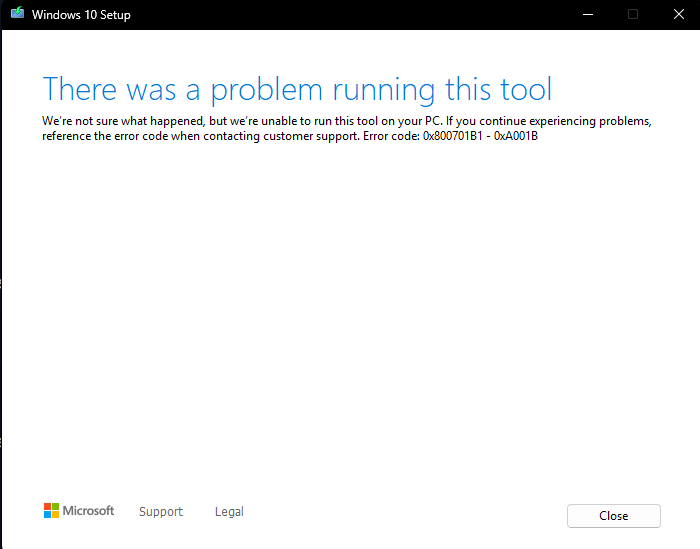Click the "Windows 10 Setup" title text
This screenshot has height=549, width=700.
(81, 15)
